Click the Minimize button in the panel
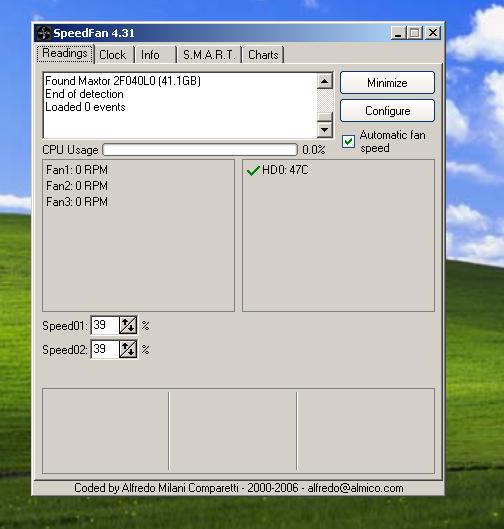 pos(387,83)
